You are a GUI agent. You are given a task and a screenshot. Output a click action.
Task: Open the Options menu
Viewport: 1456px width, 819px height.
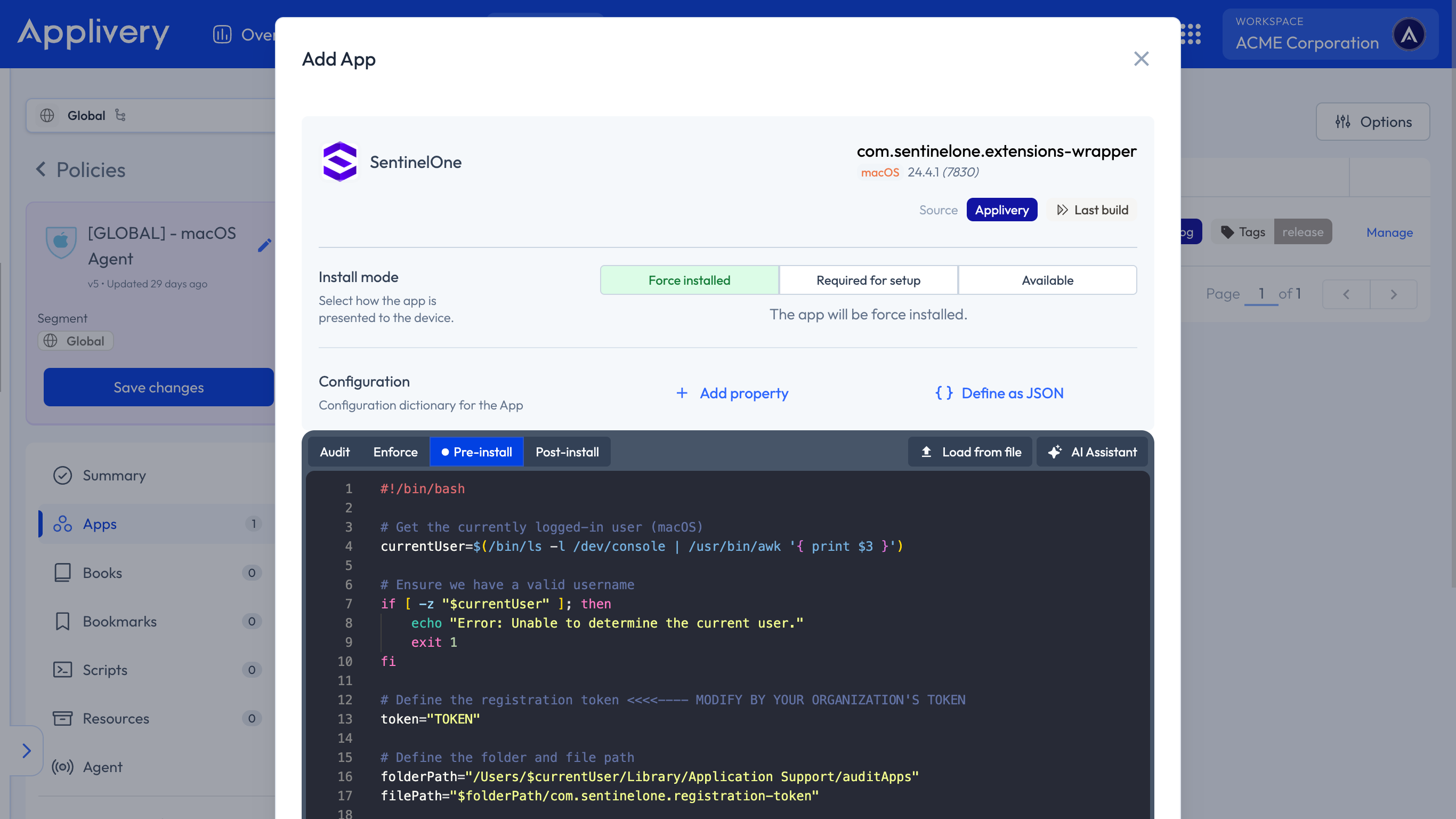1373,122
